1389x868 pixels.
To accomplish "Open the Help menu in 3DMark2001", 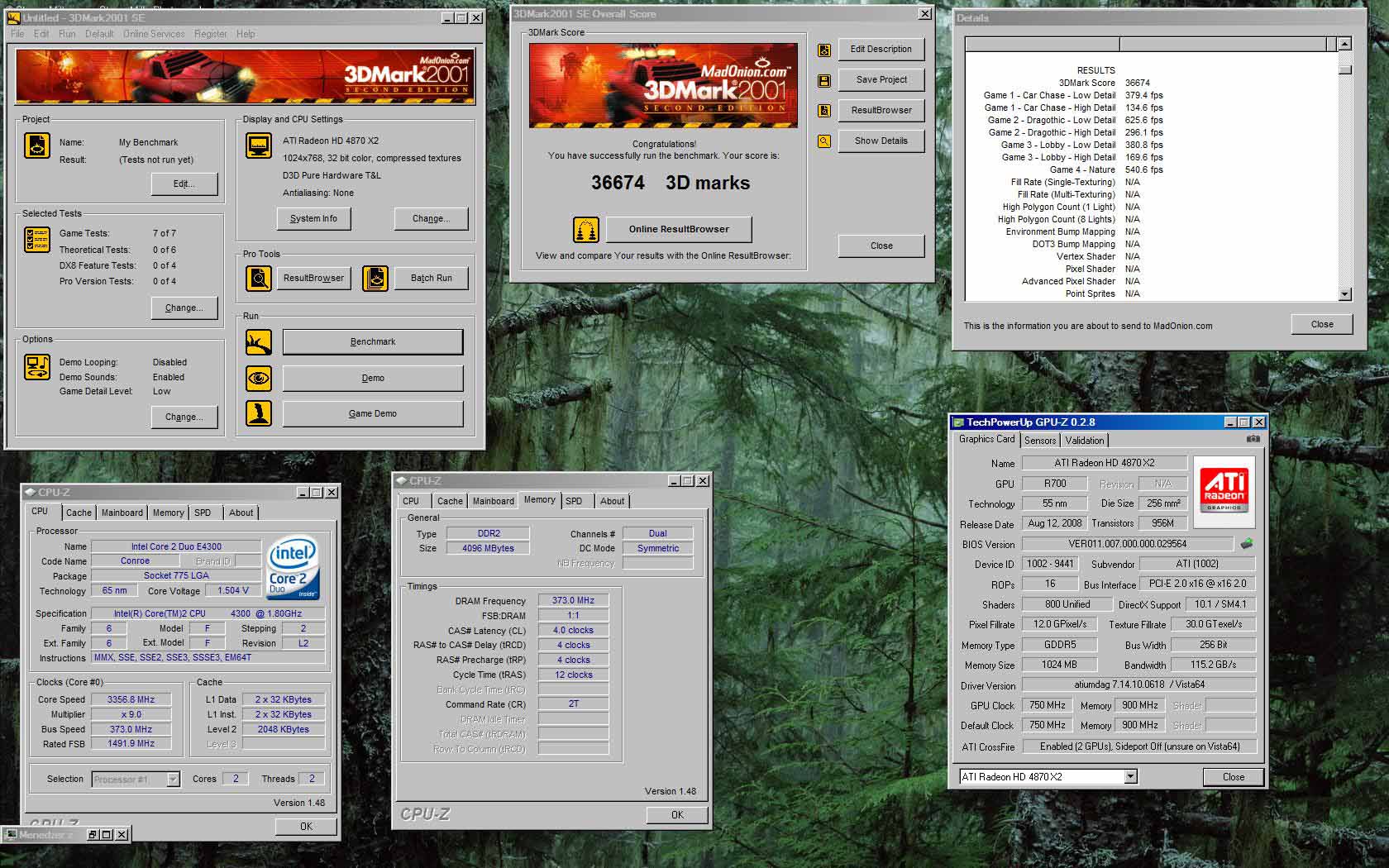I will [x=246, y=34].
